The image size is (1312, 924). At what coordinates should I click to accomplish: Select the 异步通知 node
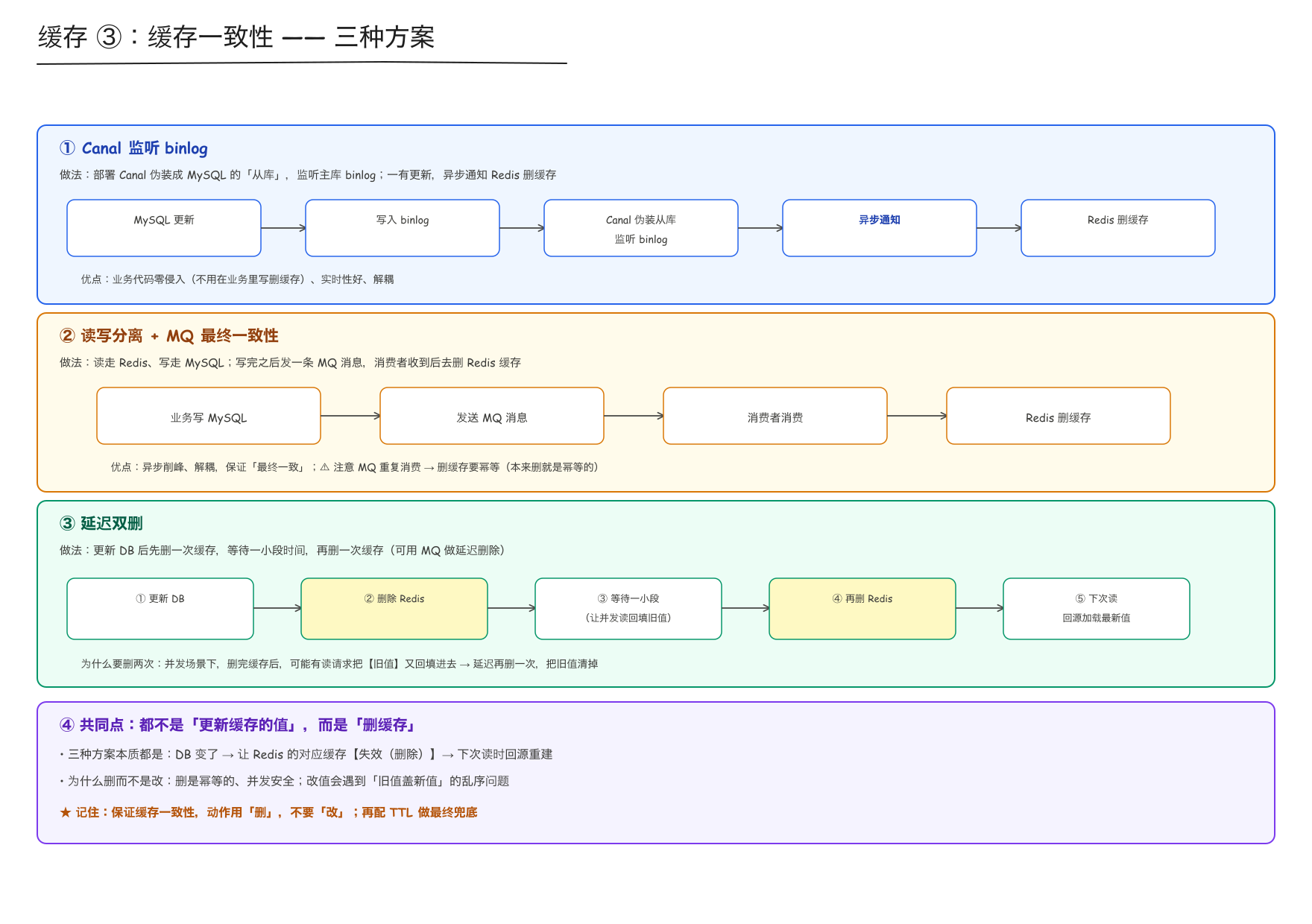click(x=880, y=228)
